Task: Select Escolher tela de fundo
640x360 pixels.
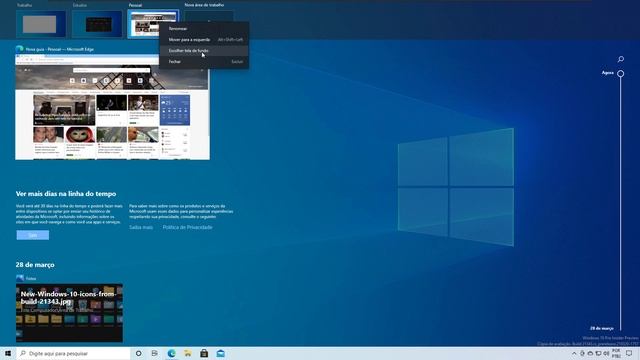Action: pos(204,51)
